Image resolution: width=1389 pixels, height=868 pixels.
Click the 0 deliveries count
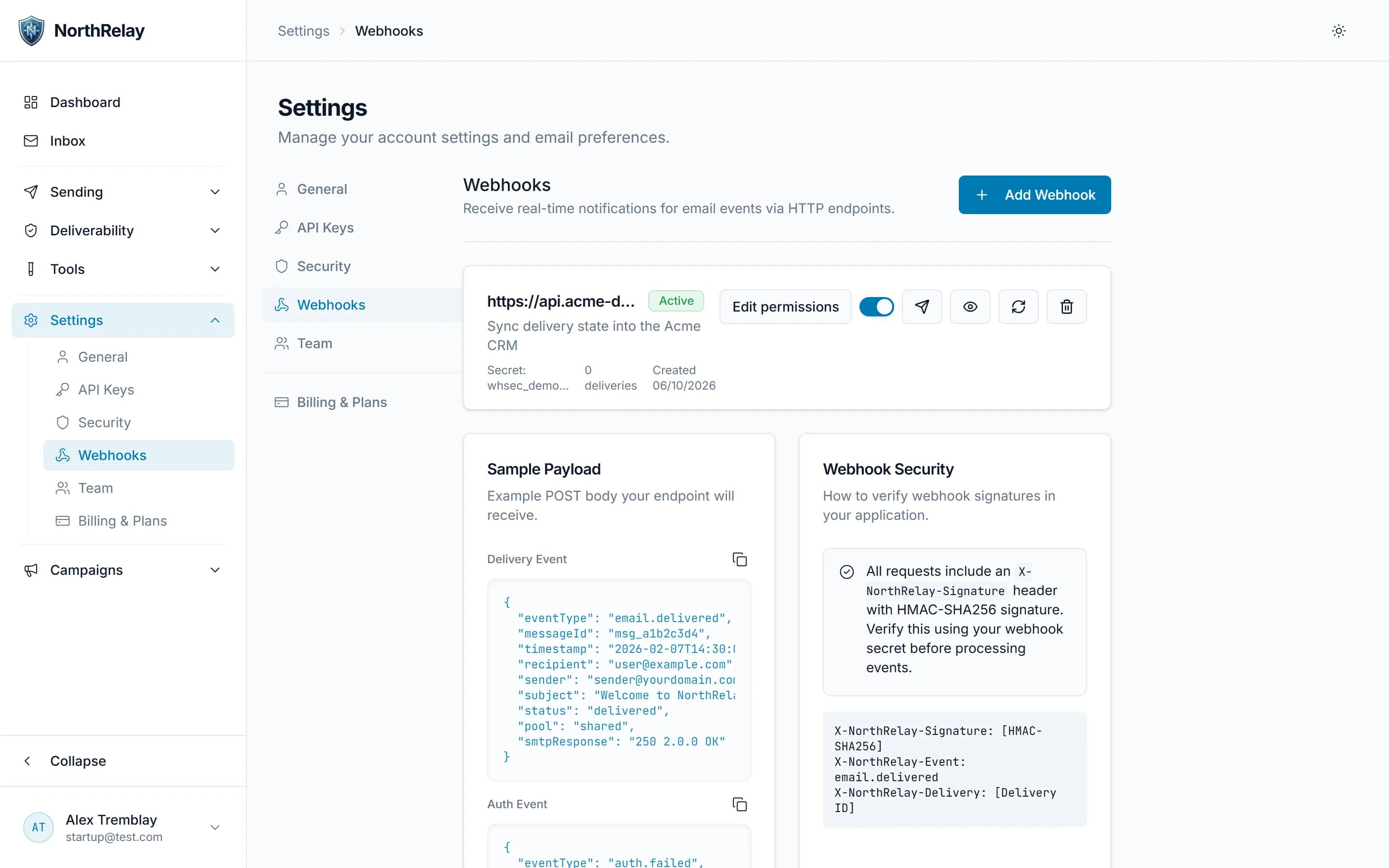coord(610,378)
